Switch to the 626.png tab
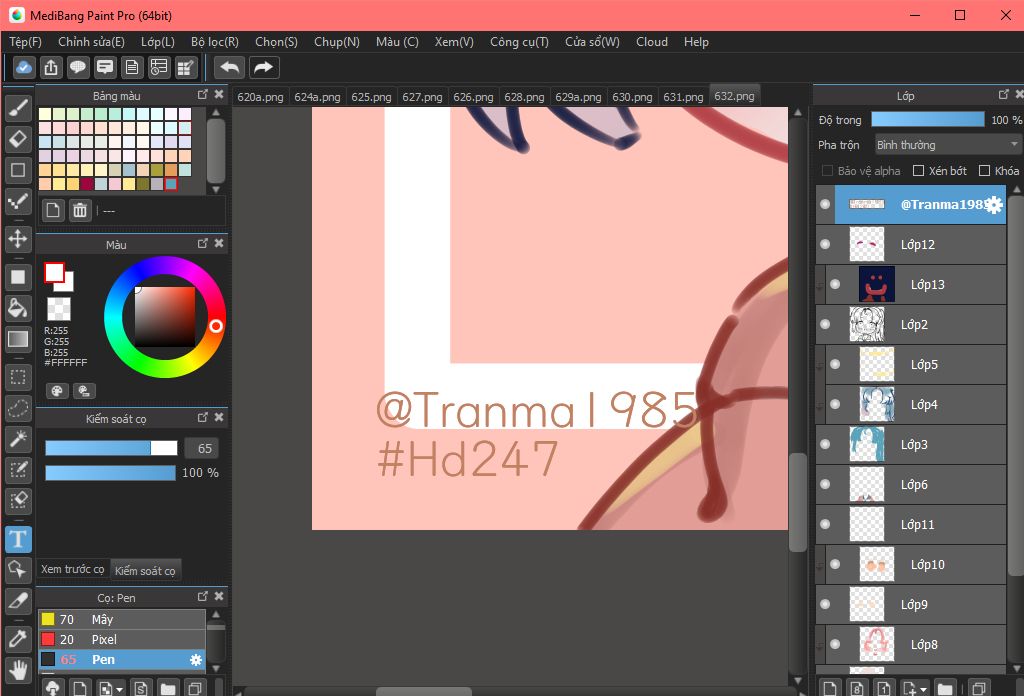The image size is (1024, 696). click(x=473, y=97)
